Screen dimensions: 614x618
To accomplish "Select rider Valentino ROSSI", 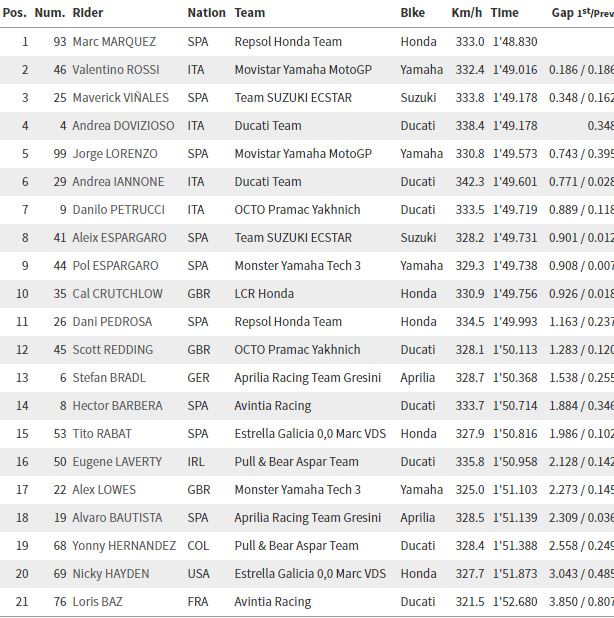I will pos(116,70).
